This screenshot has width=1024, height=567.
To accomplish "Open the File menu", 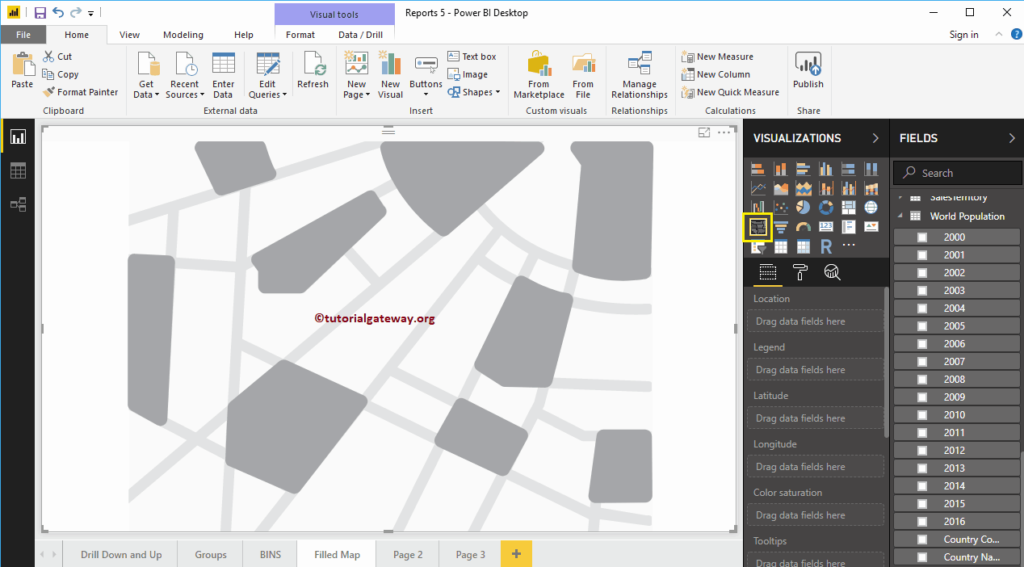I will pyautogui.click(x=23, y=35).
